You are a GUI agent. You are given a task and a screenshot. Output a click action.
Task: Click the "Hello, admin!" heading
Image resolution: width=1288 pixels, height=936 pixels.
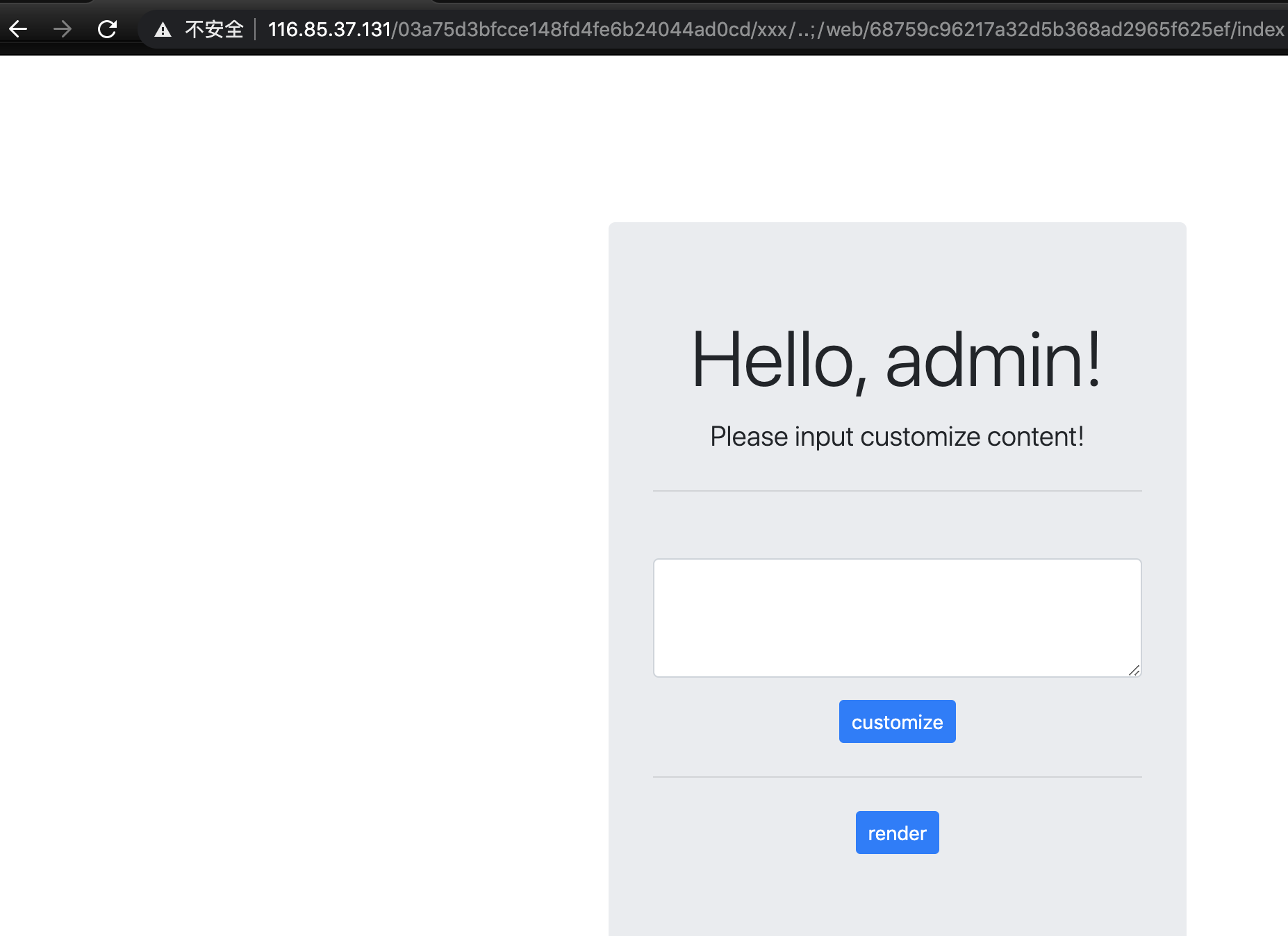point(896,360)
